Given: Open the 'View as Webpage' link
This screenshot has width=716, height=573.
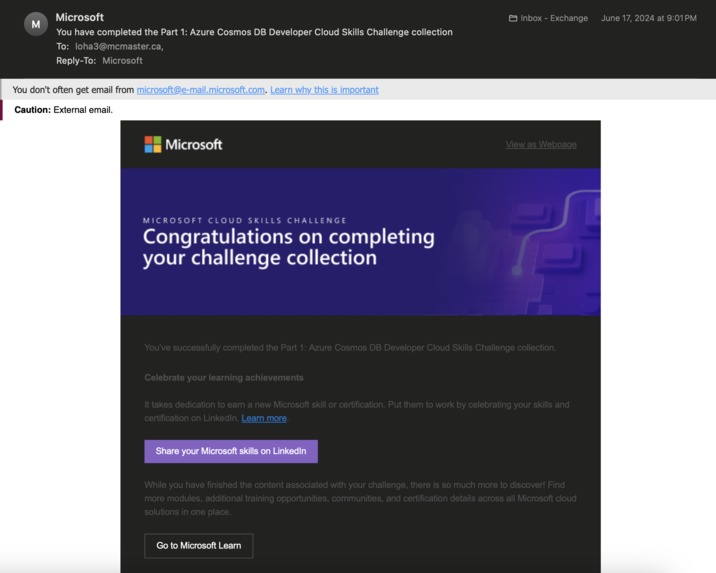Looking at the screenshot, I should 541,144.
